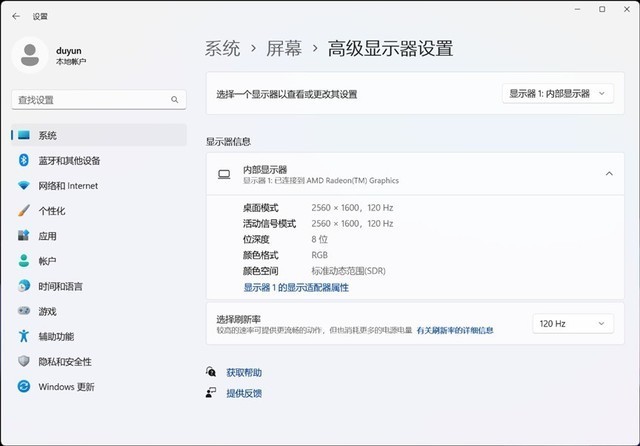
Task: Click the feedback person icon
Action: point(211,393)
